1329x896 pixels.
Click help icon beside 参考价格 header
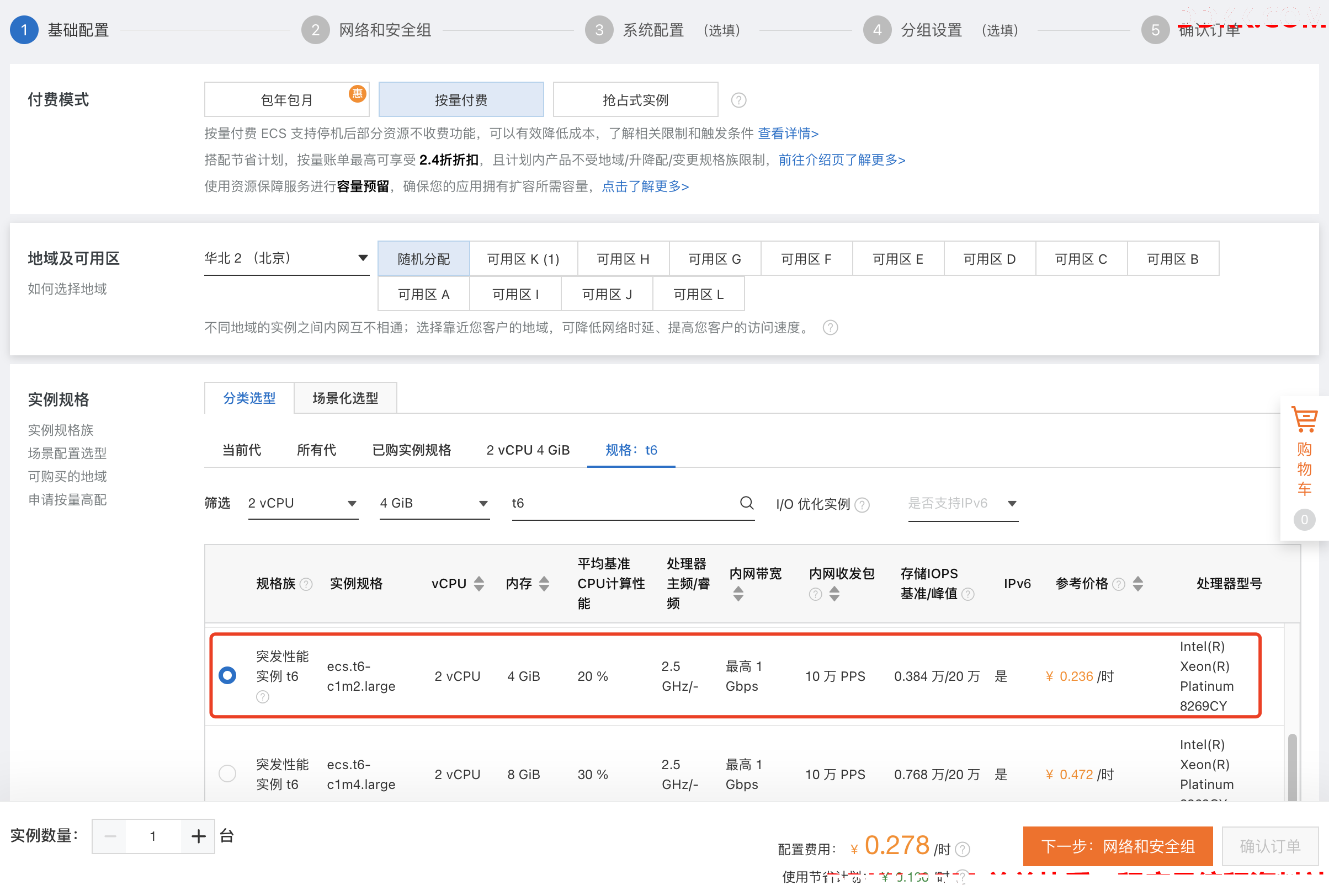(x=1119, y=584)
